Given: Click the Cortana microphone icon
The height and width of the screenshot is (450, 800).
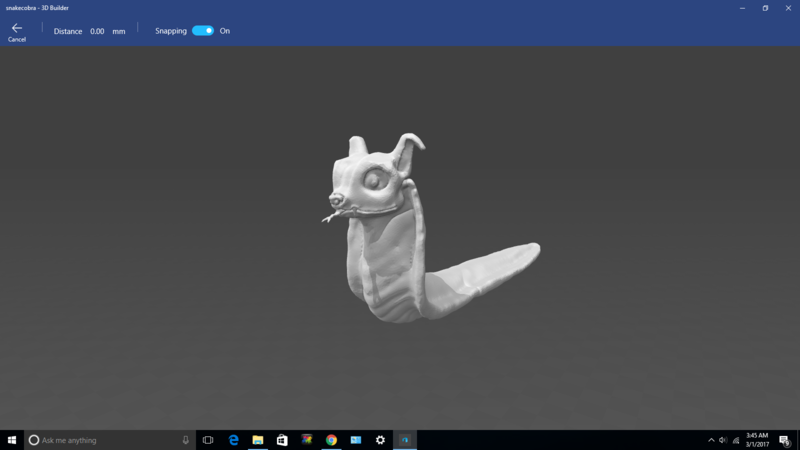Looking at the screenshot, I should point(186,440).
